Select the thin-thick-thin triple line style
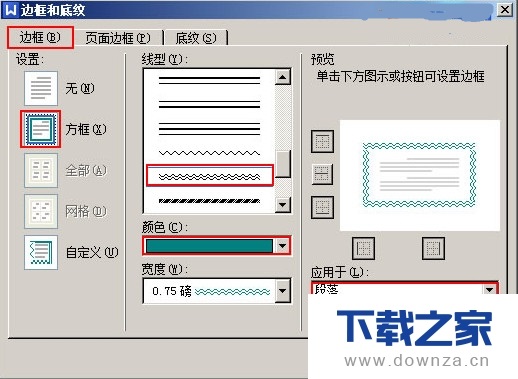 (210, 129)
